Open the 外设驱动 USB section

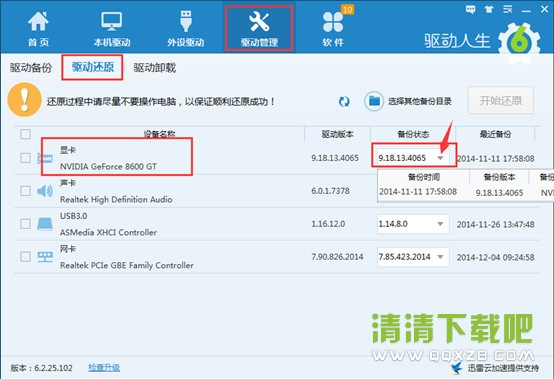185,29
